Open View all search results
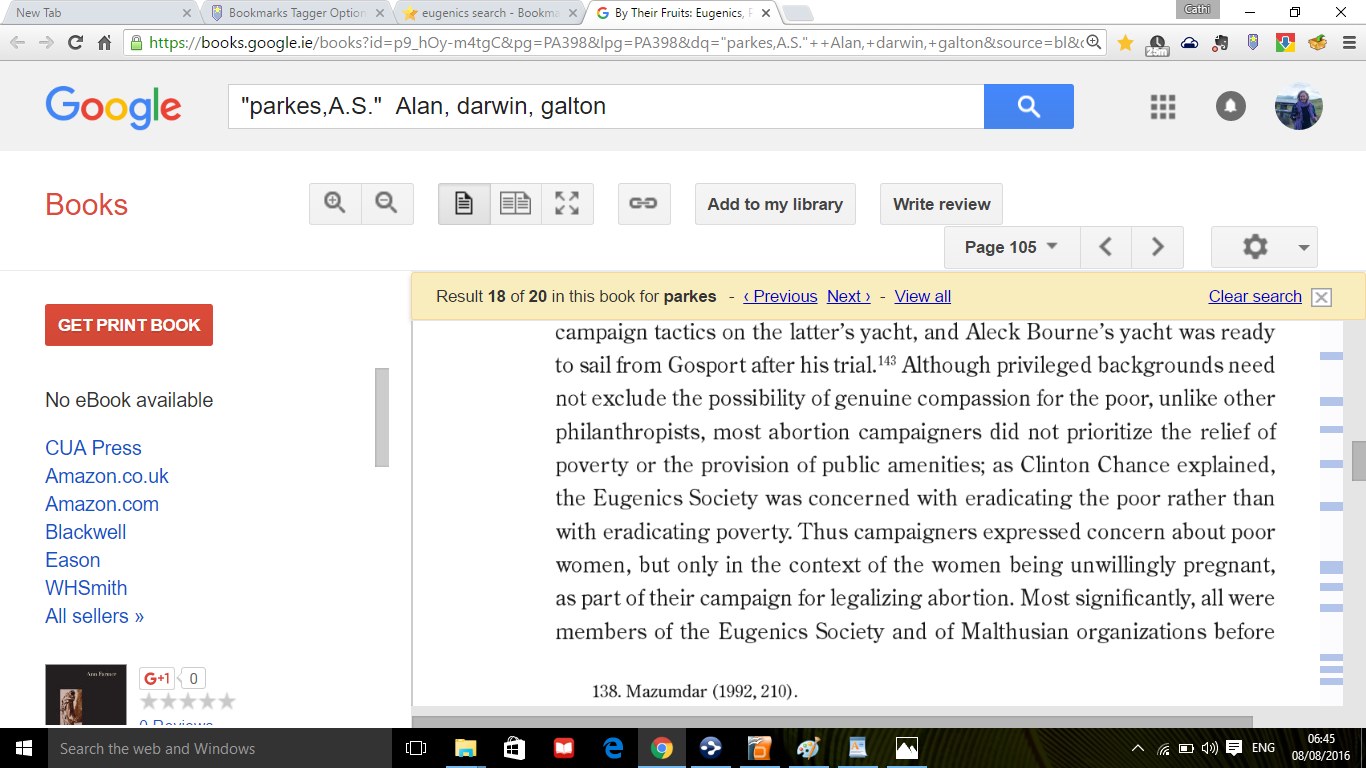Image resolution: width=1366 pixels, height=768 pixels. pos(923,296)
